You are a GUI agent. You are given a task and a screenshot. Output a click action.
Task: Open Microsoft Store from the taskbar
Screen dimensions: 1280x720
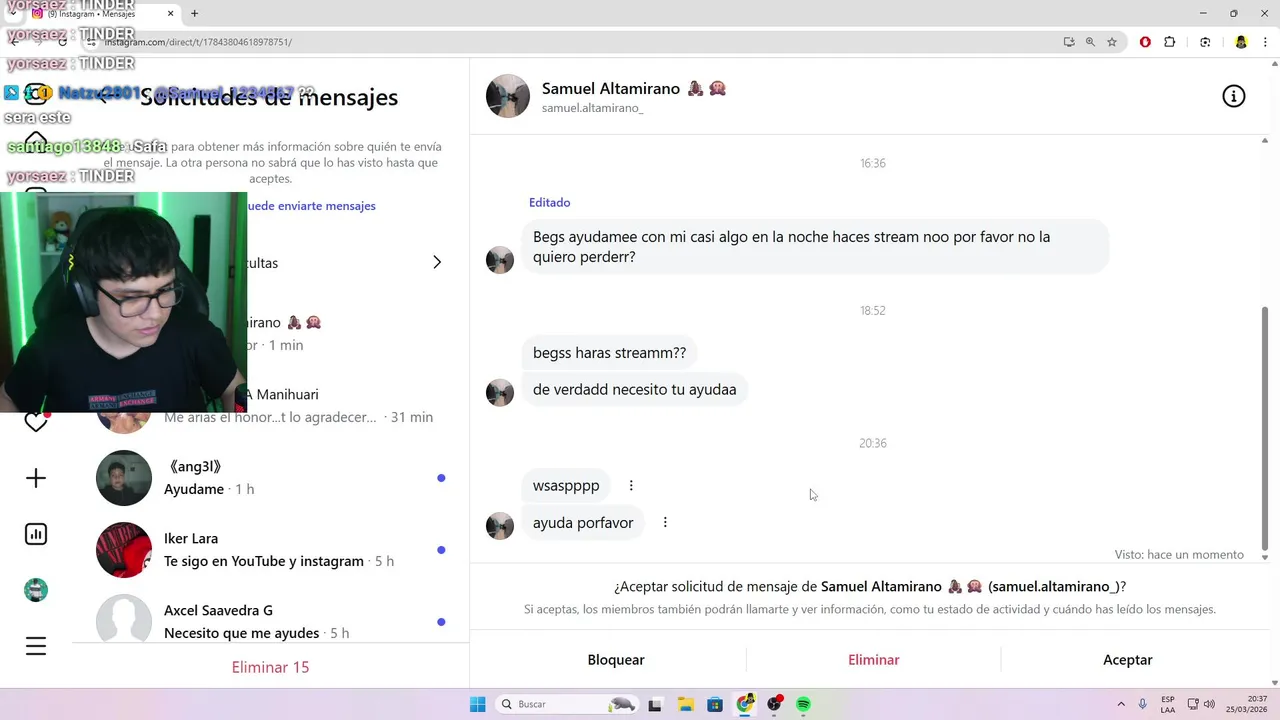click(x=715, y=704)
